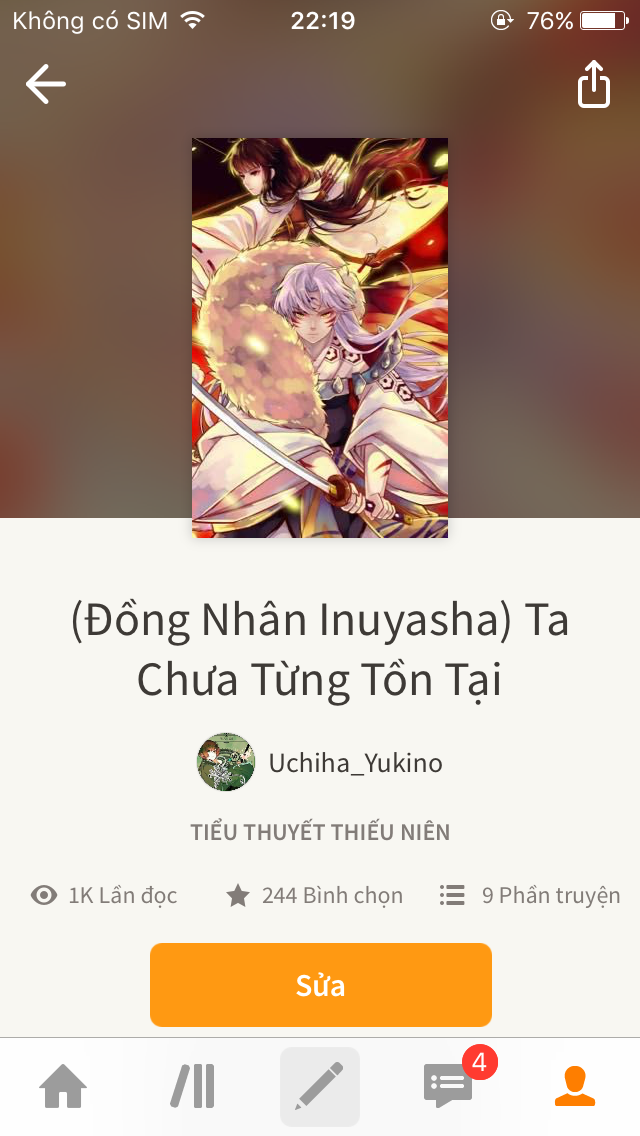Select the pencil Write tab
The image size is (640, 1136).
click(320, 1086)
